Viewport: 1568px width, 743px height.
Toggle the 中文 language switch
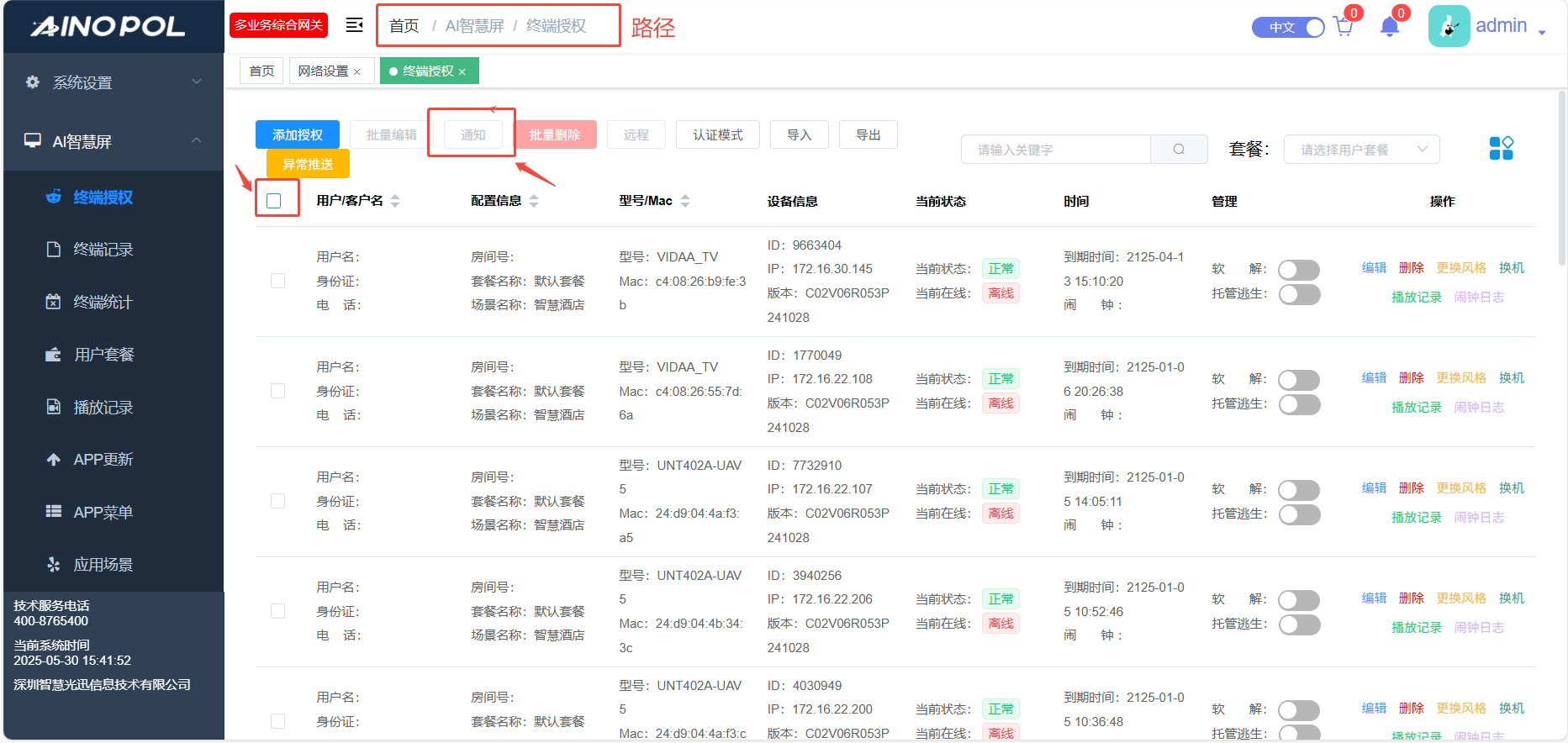click(x=1288, y=28)
